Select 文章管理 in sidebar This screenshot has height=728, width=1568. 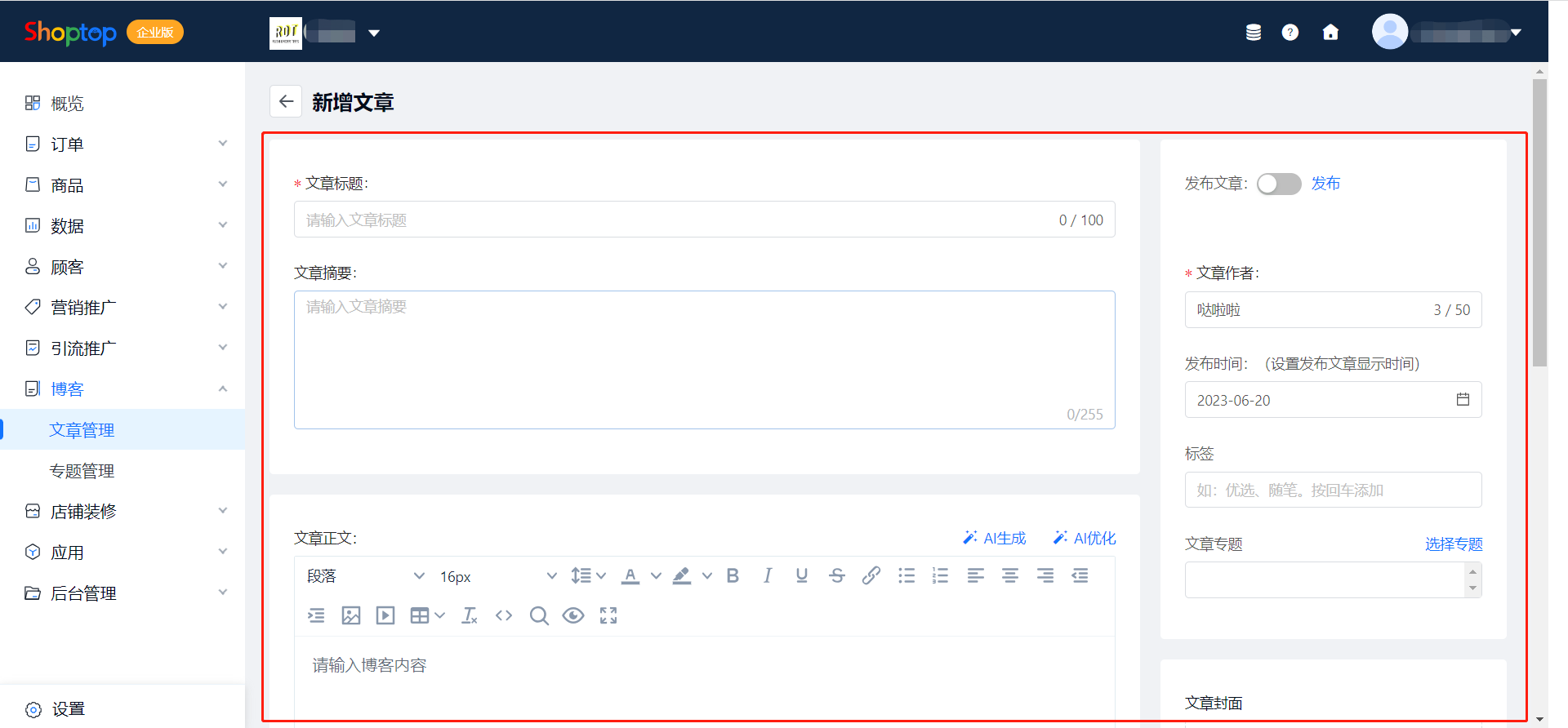pyautogui.click(x=122, y=429)
